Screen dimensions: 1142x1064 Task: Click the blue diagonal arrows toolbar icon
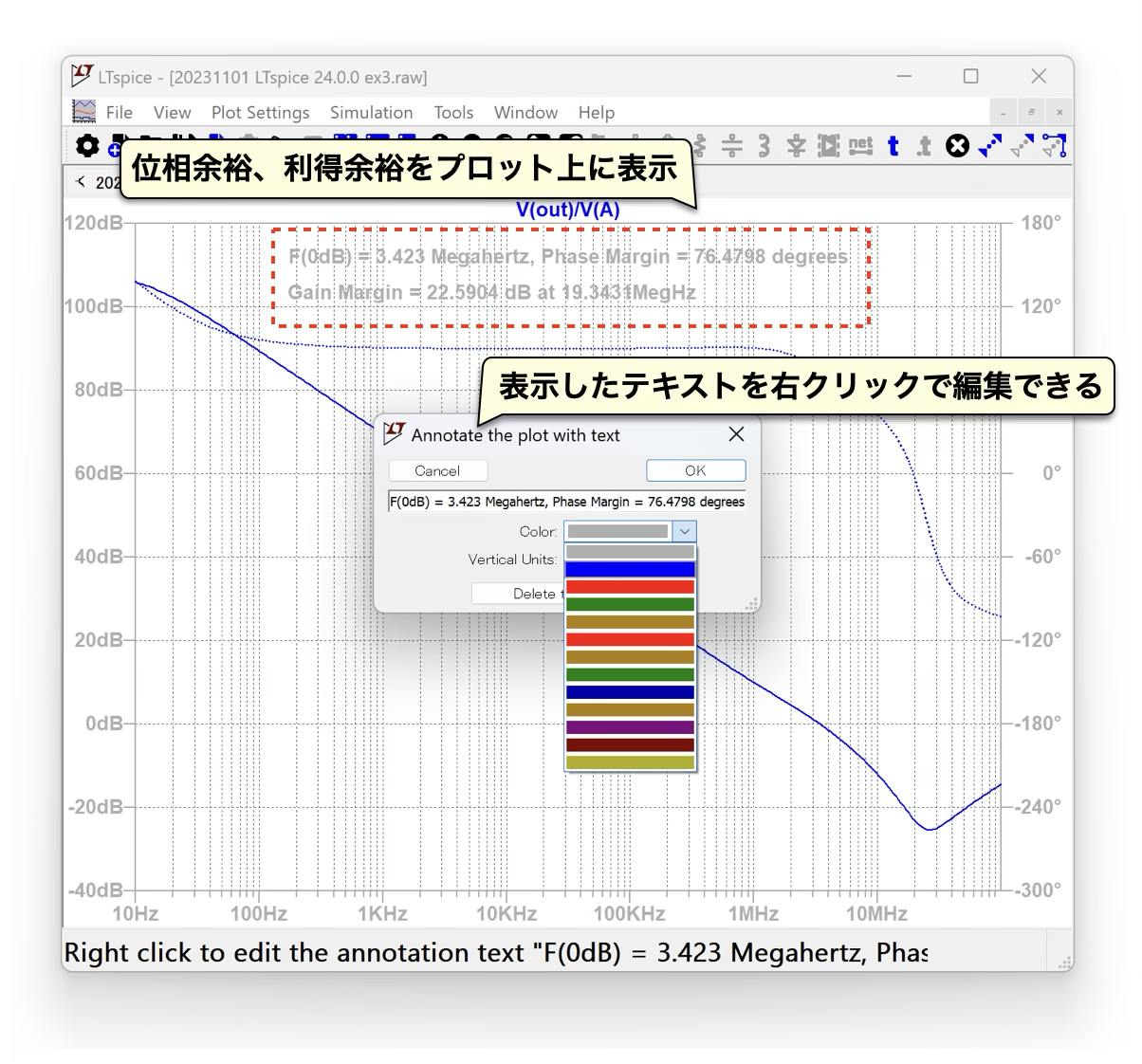[x=989, y=145]
